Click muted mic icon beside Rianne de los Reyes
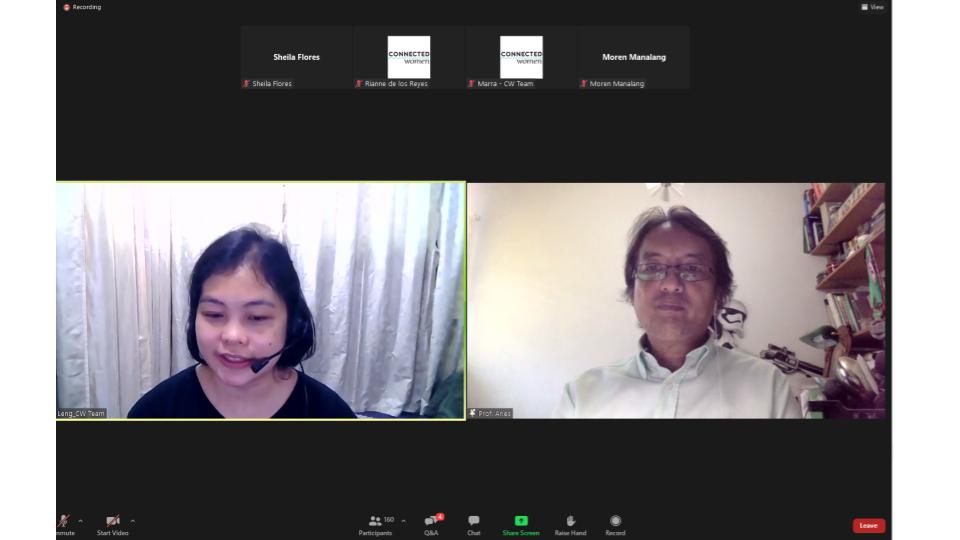 click(359, 83)
